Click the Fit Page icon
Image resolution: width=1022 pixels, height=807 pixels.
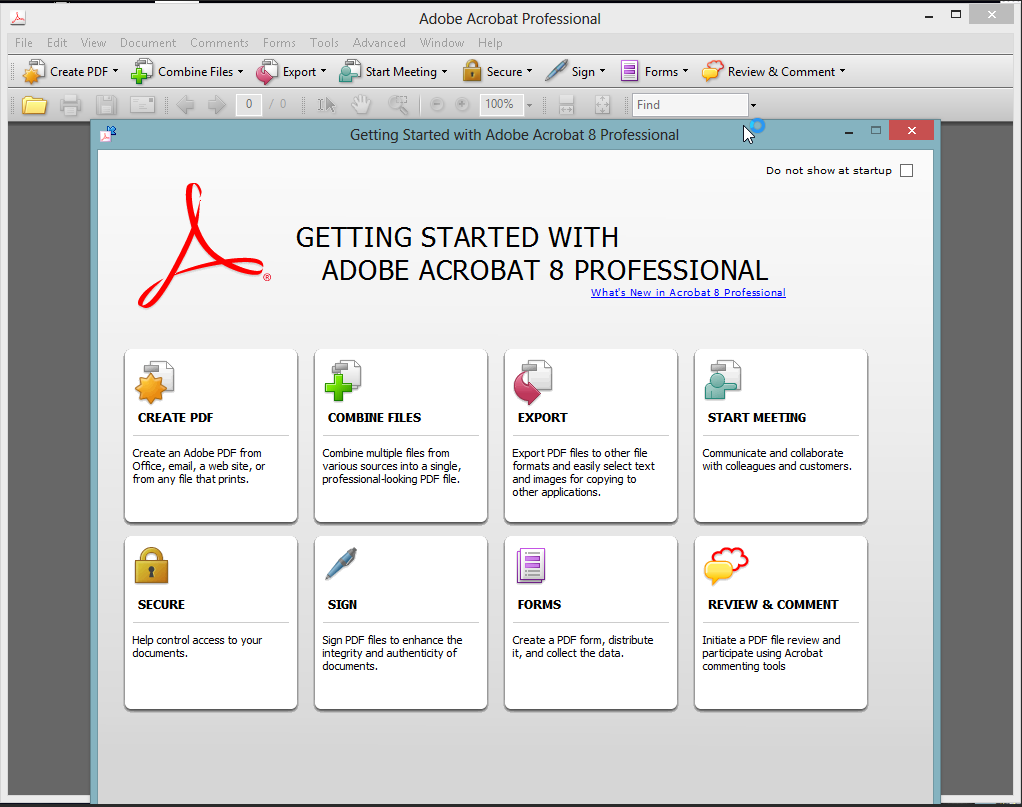click(602, 105)
